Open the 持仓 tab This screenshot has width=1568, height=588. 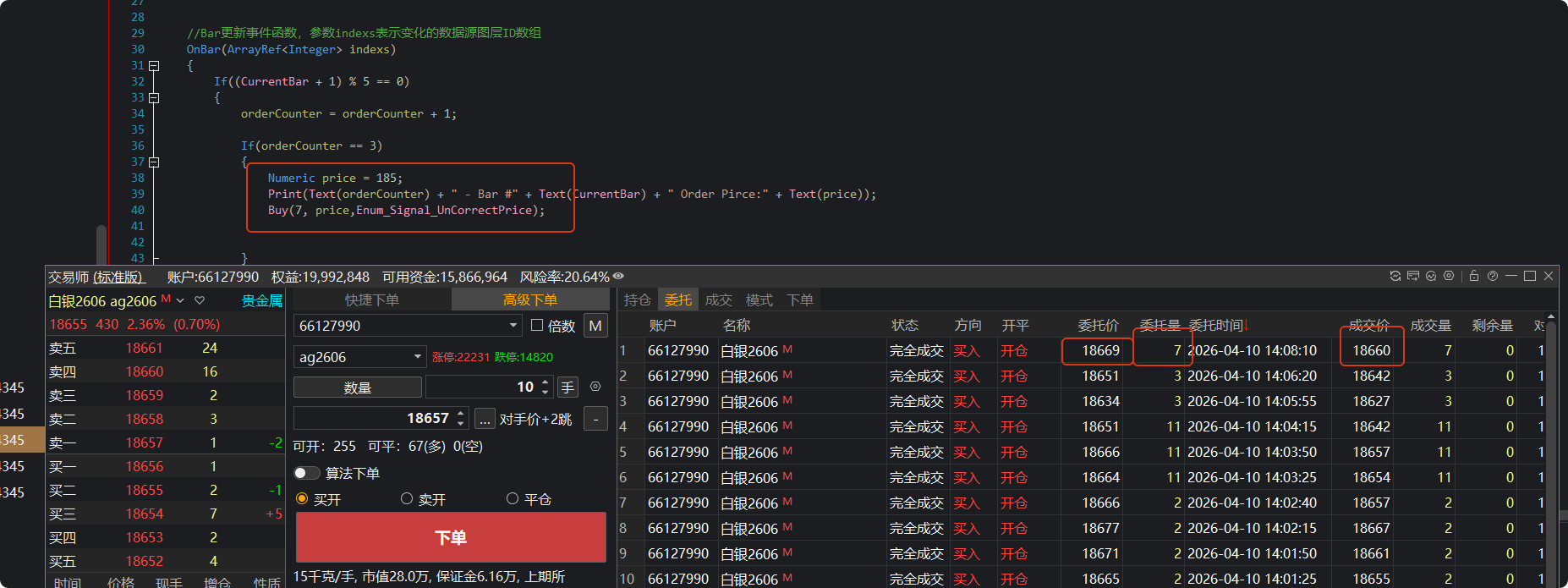pos(637,299)
